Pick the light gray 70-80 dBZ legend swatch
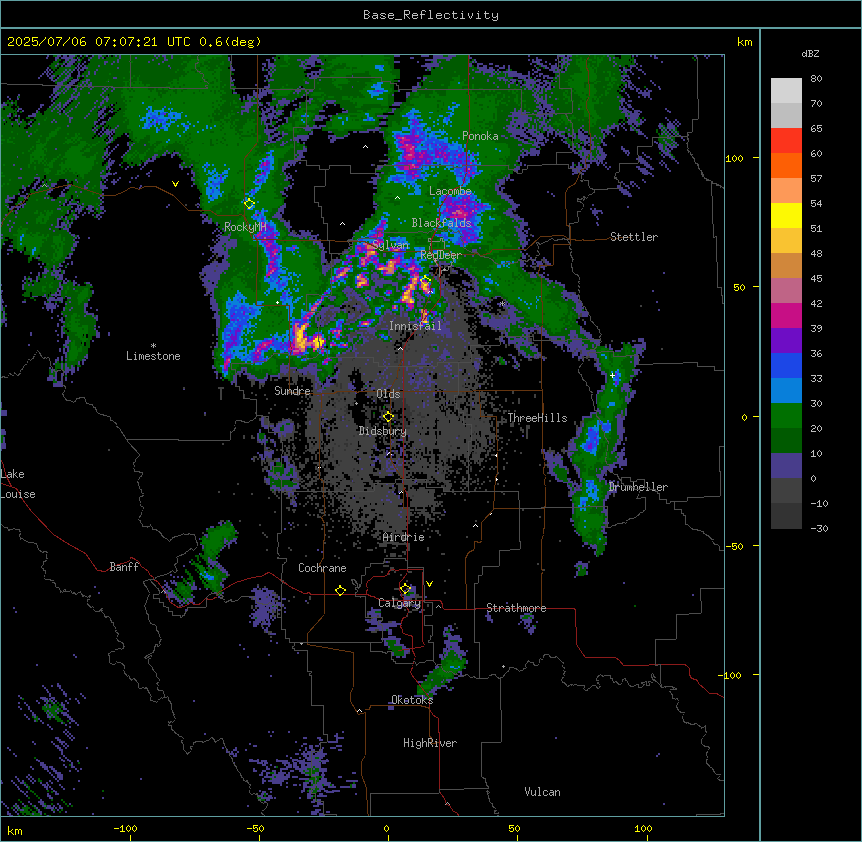 [786, 91]
